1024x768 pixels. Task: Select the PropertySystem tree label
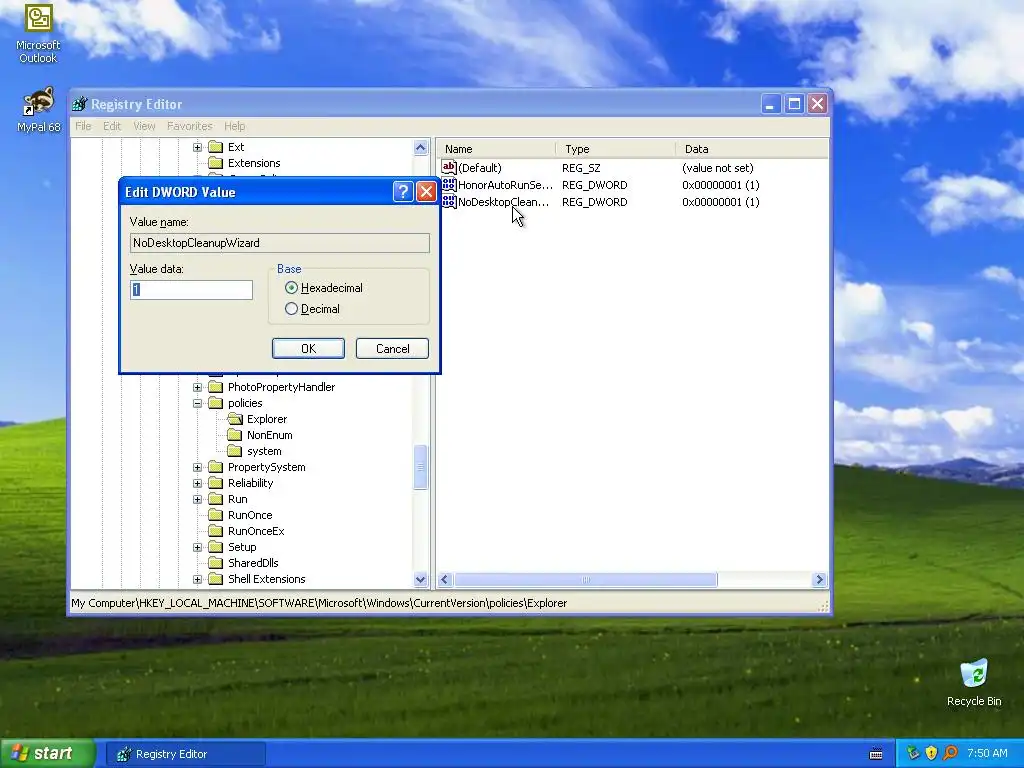tap(266, 467)
